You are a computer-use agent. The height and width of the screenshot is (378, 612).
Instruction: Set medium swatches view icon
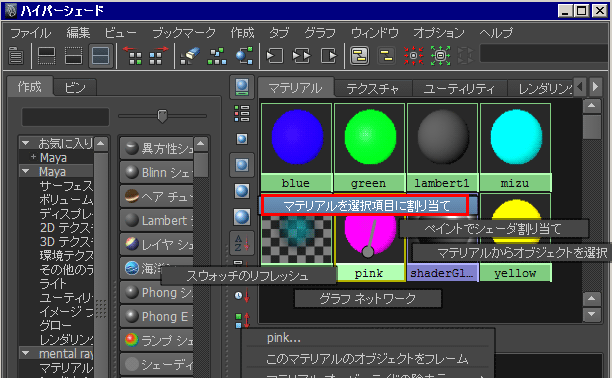point(242,165)
